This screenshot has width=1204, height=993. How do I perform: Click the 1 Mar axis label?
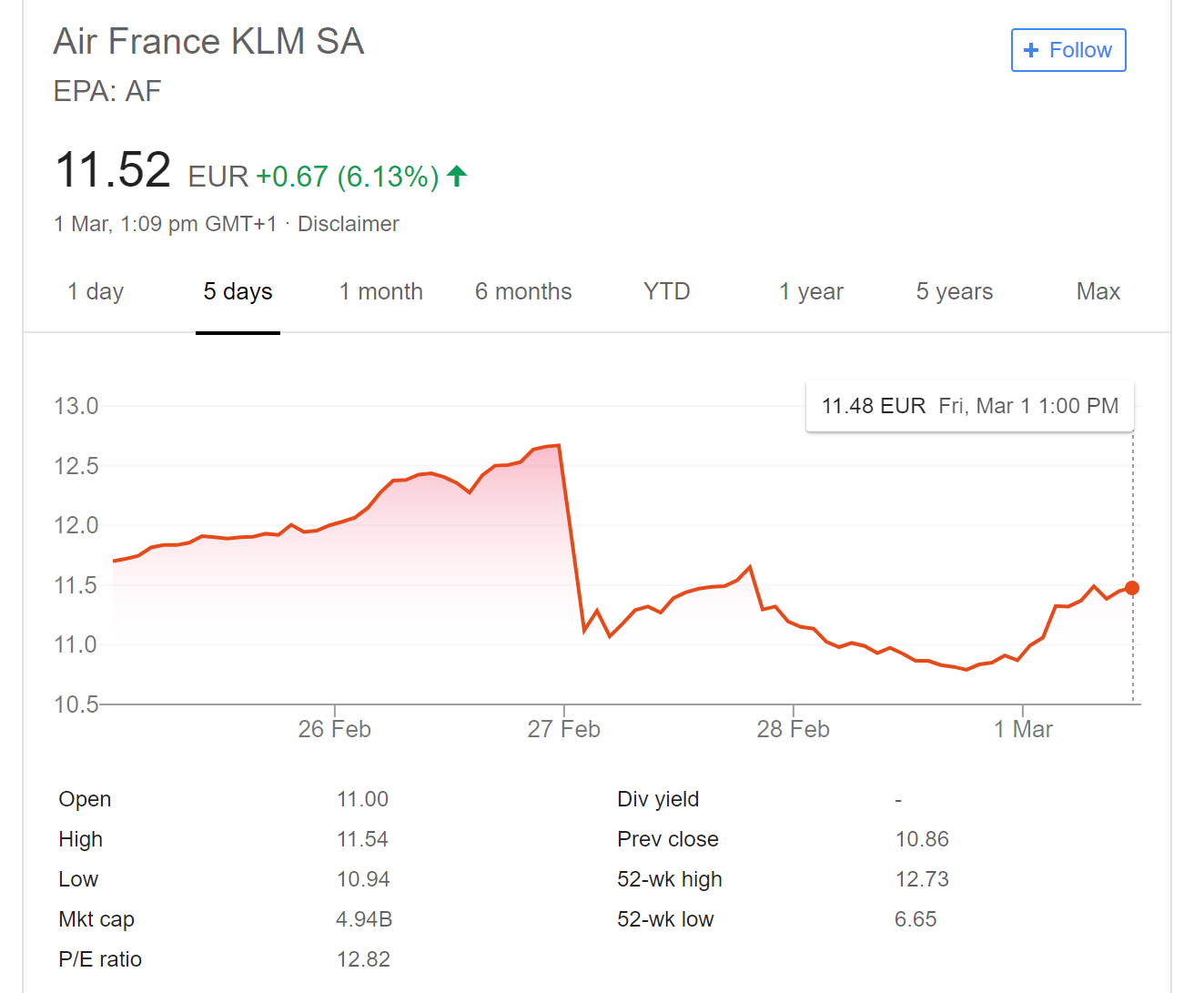(1023, 729)
